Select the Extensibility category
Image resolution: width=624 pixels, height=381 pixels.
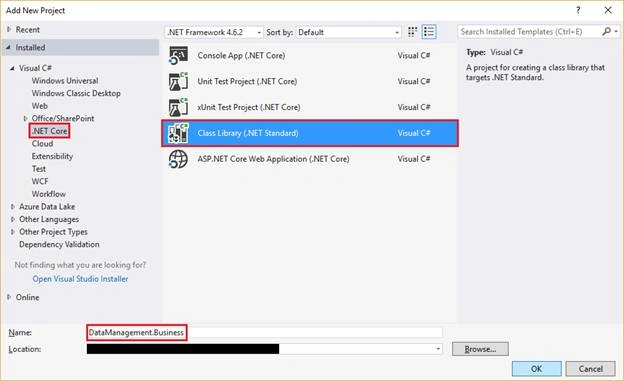click(52, 156)
